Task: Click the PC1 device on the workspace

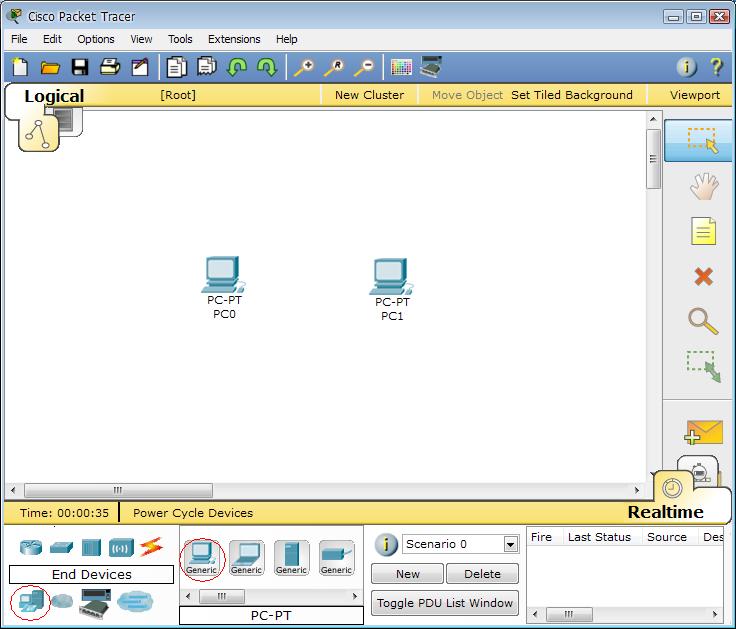Action: (391, 276)
